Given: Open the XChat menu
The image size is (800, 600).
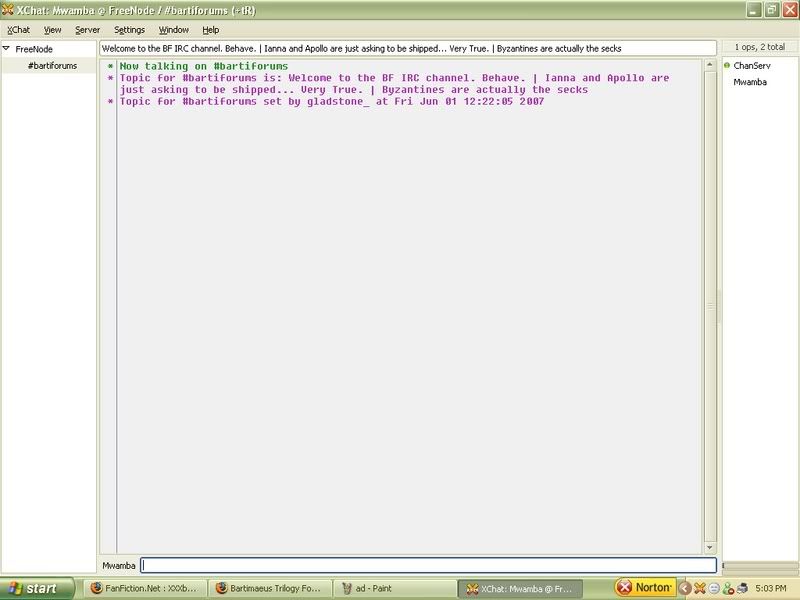Looking at the screenshot, I should (x=18, y=30).
